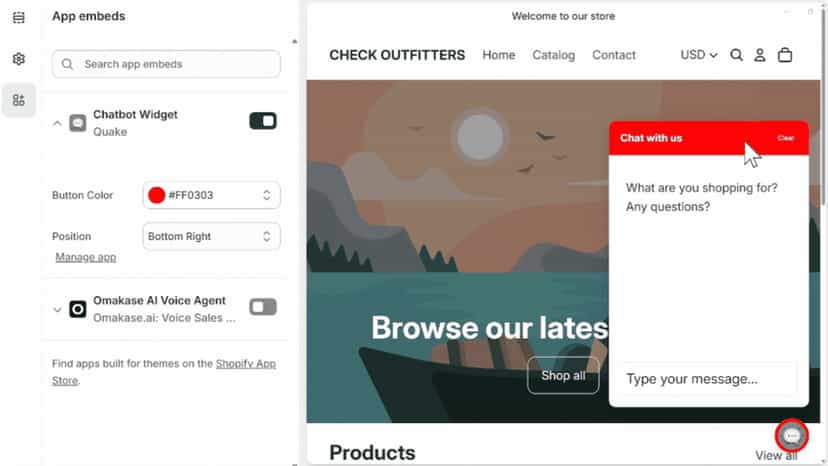Click the magnifier in Search app embeds
Viewport: 828px width, 466px height.
point(67,64)
